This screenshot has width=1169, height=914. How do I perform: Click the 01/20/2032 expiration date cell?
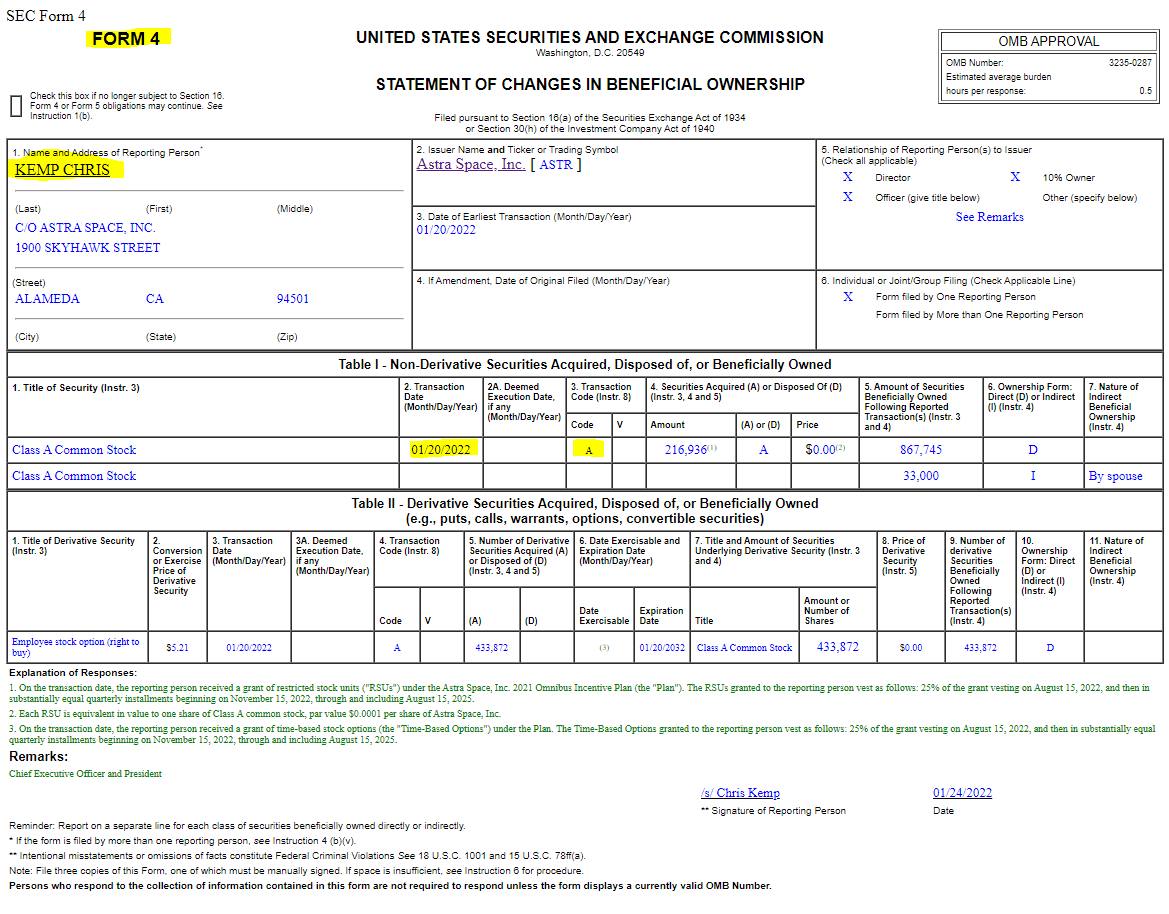[x=662, y=648]
